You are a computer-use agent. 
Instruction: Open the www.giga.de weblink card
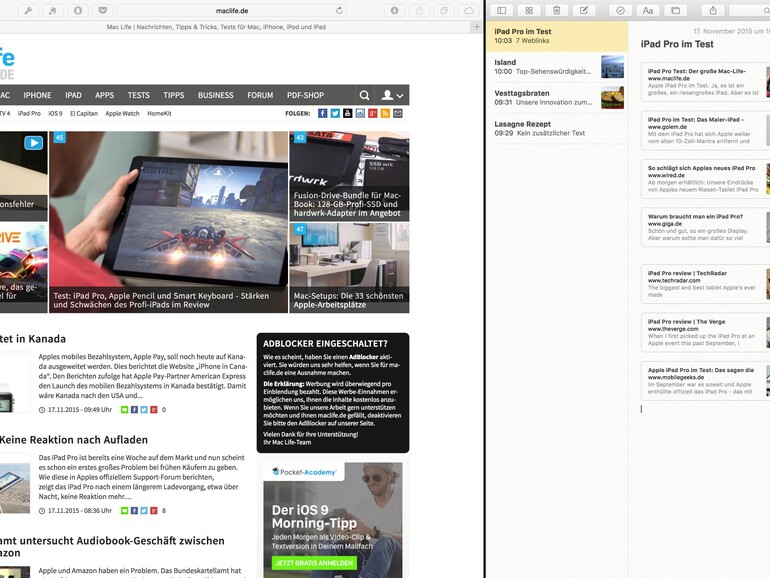coord(706,227)
